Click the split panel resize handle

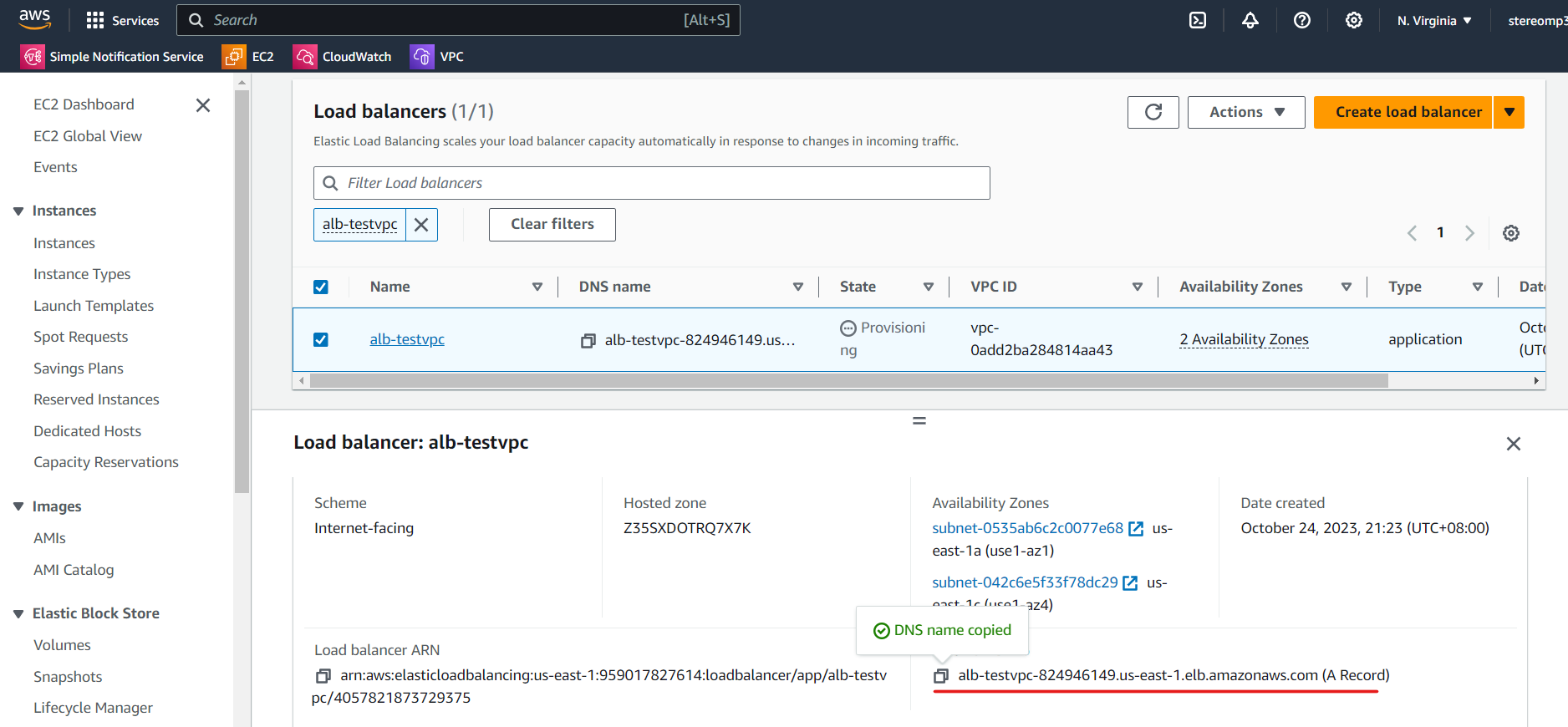(919, 420)
